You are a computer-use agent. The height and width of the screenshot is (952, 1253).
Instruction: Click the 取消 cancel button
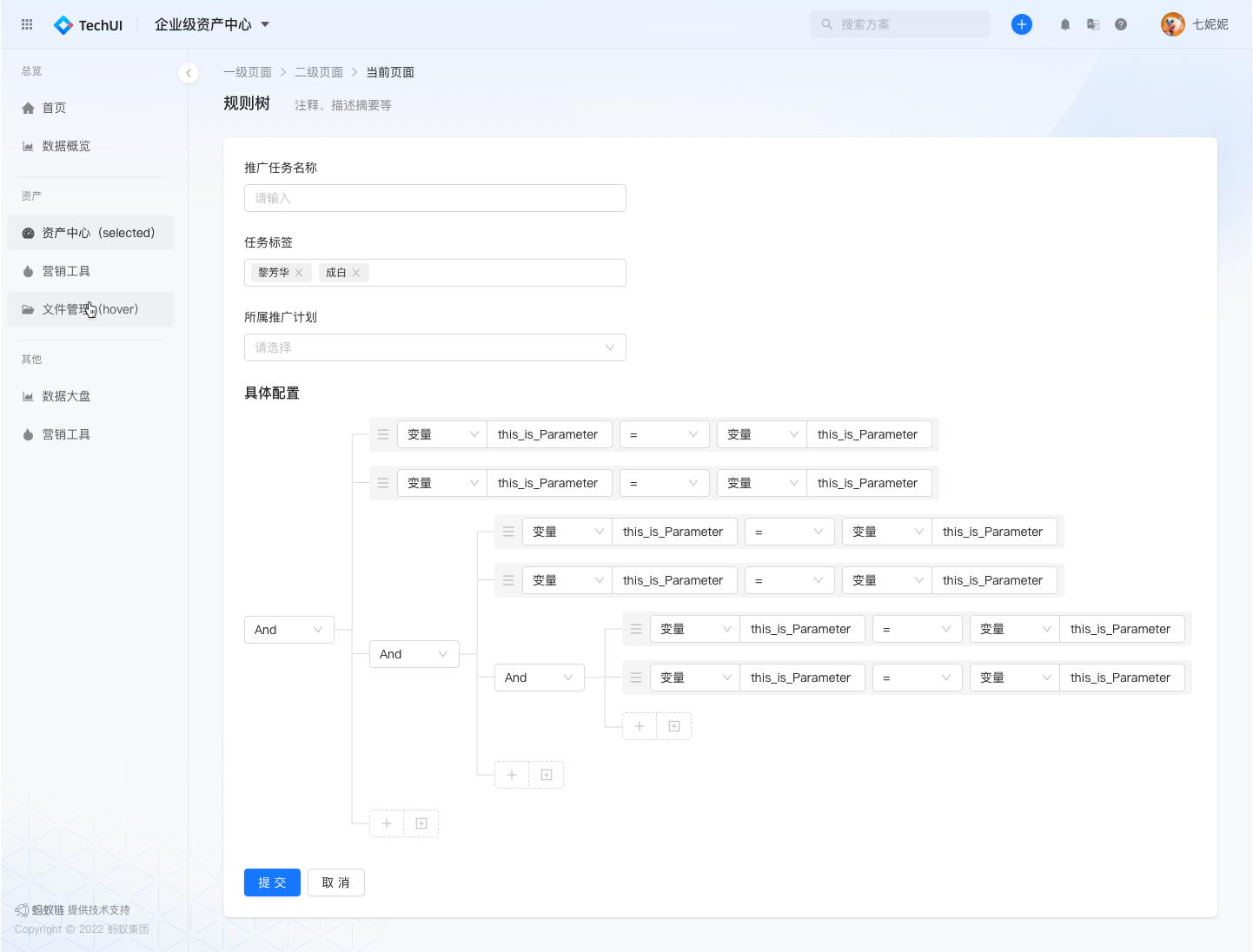click(336, 883)
